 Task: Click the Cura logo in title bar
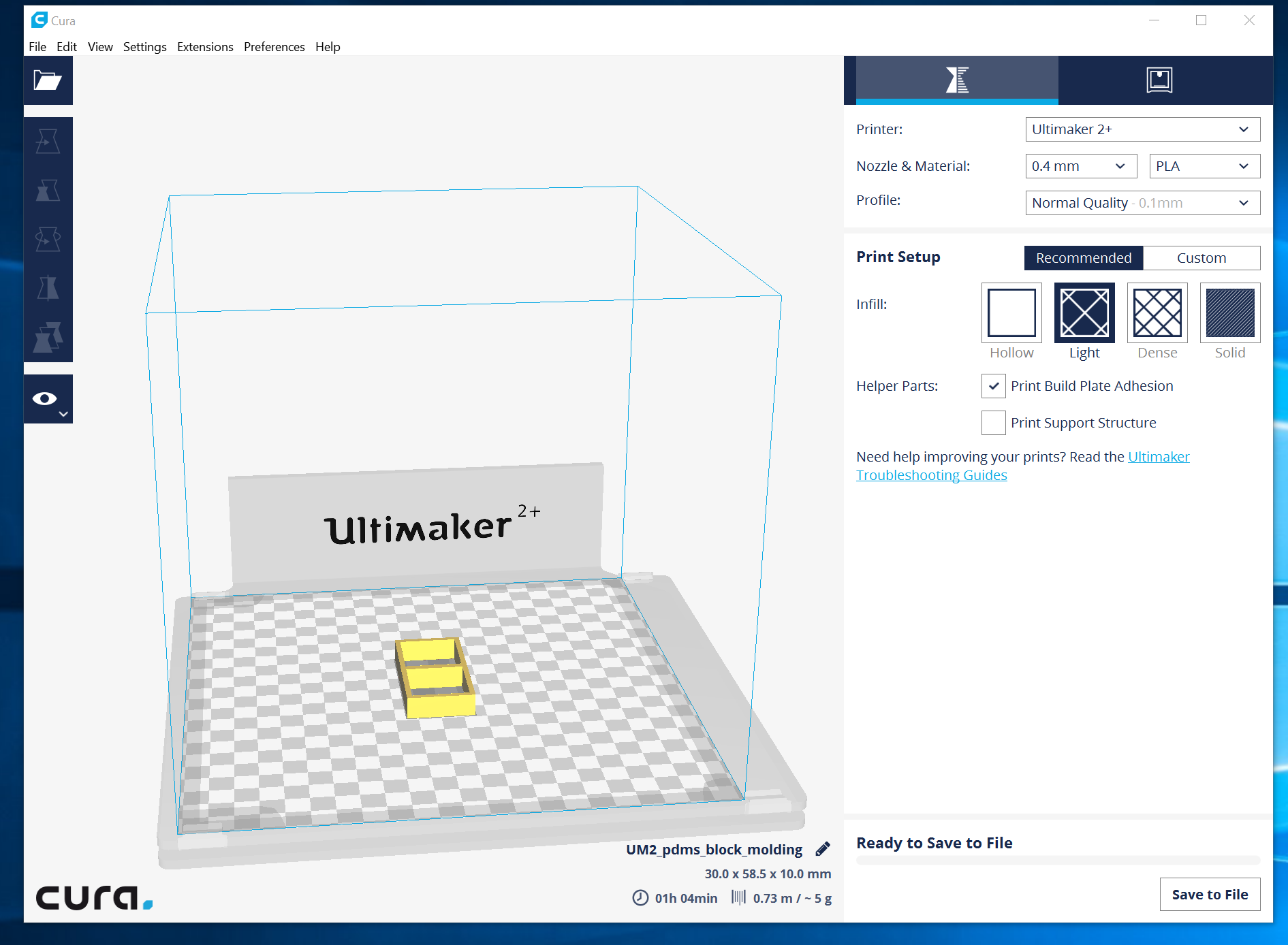(x=40, y=20)
